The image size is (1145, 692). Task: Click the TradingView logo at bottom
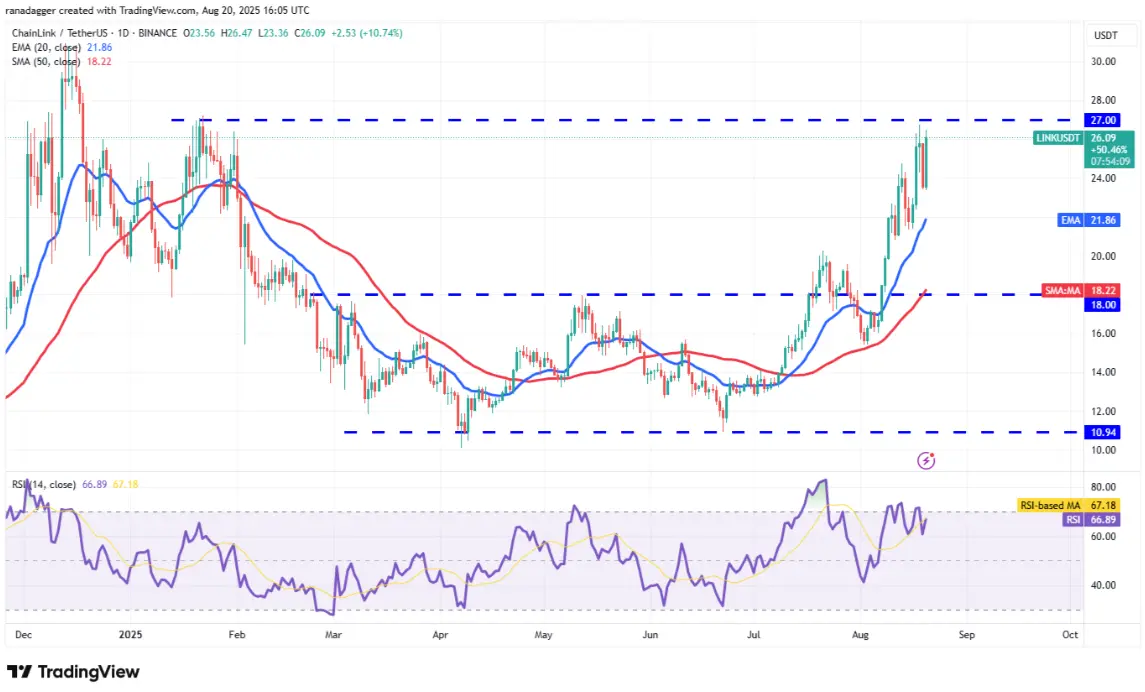point(73,672)
